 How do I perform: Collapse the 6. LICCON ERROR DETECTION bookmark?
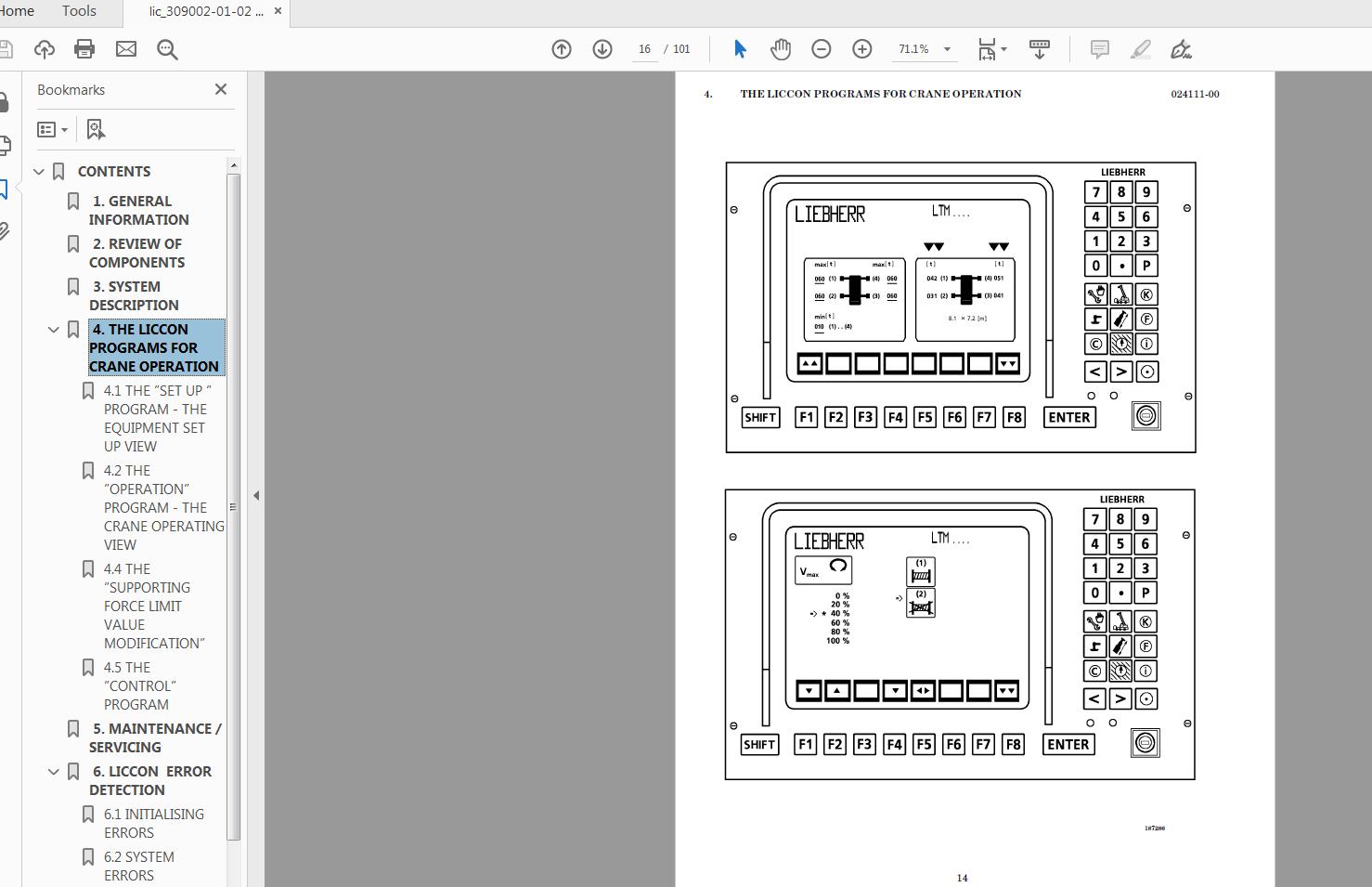coord(53,771)
